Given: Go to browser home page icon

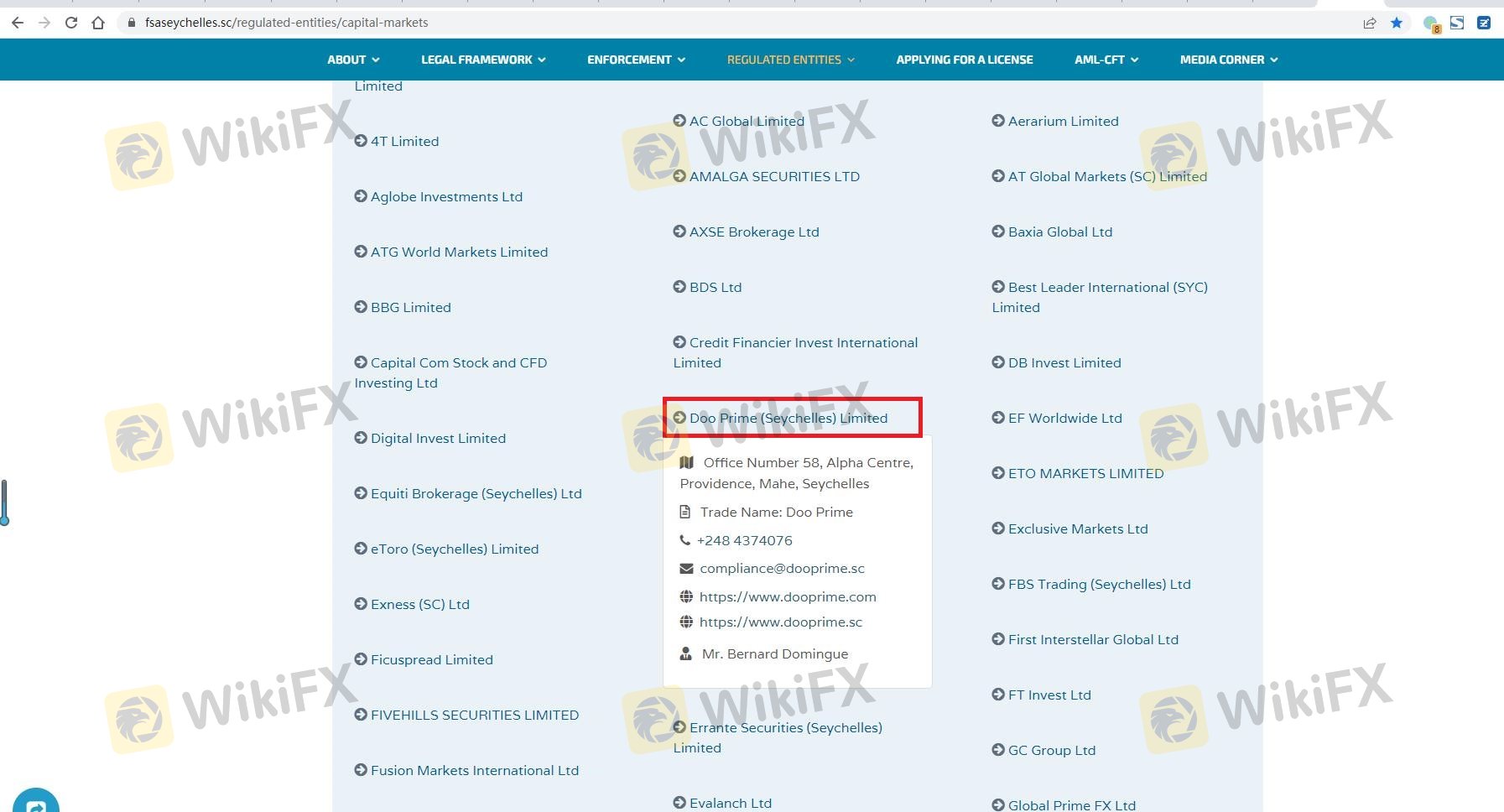Looking at the screenshot, I should click(98, 23).
